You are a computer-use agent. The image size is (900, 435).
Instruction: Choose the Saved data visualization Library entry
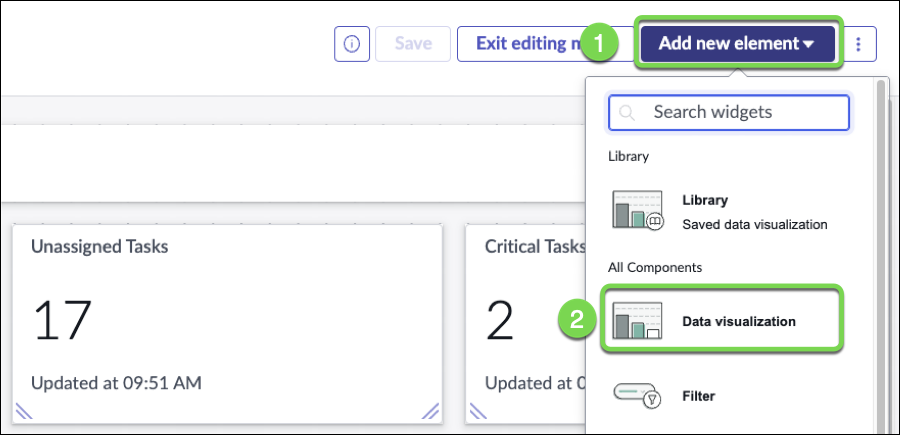(754, 224)
